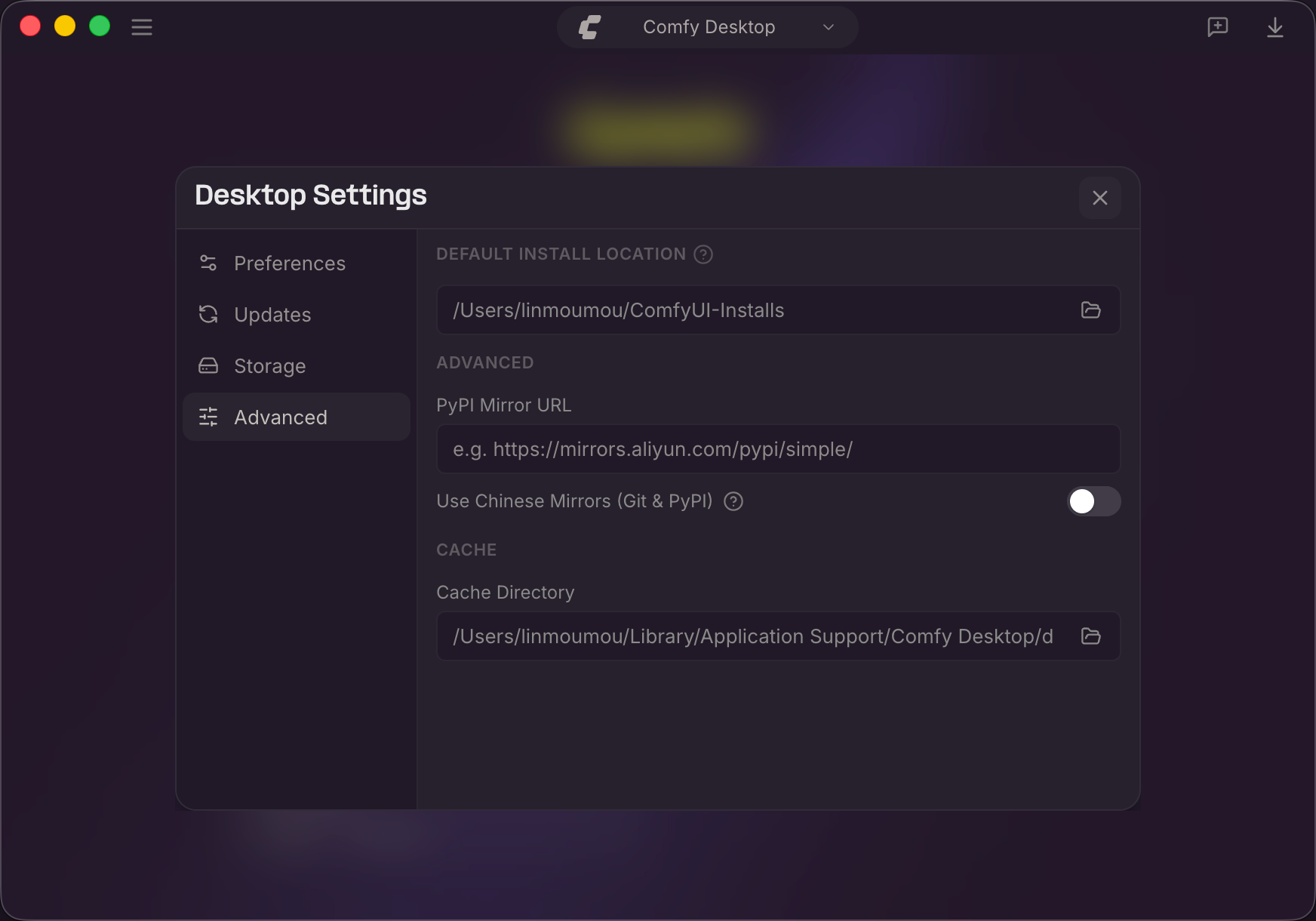The height and width of the screenshot is (921, 1316).
Task: Show help for Default Install Location
Action: (703, 254)
